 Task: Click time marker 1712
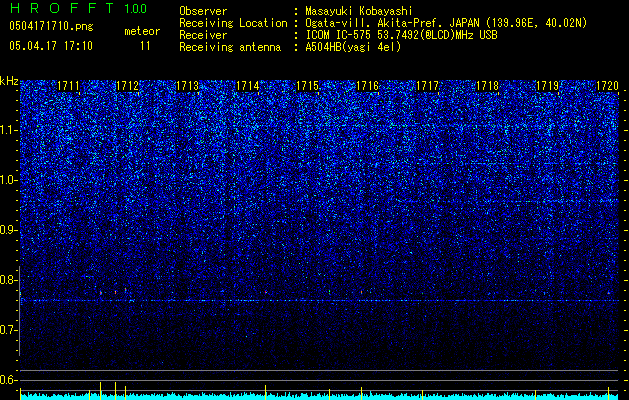click(127, 86)
